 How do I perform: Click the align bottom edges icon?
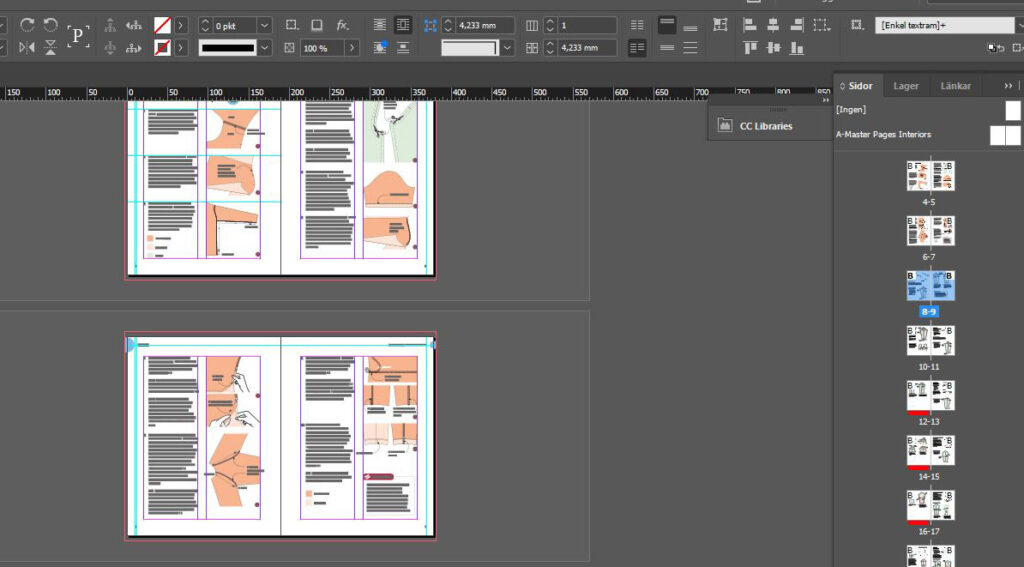pos(796,47)
